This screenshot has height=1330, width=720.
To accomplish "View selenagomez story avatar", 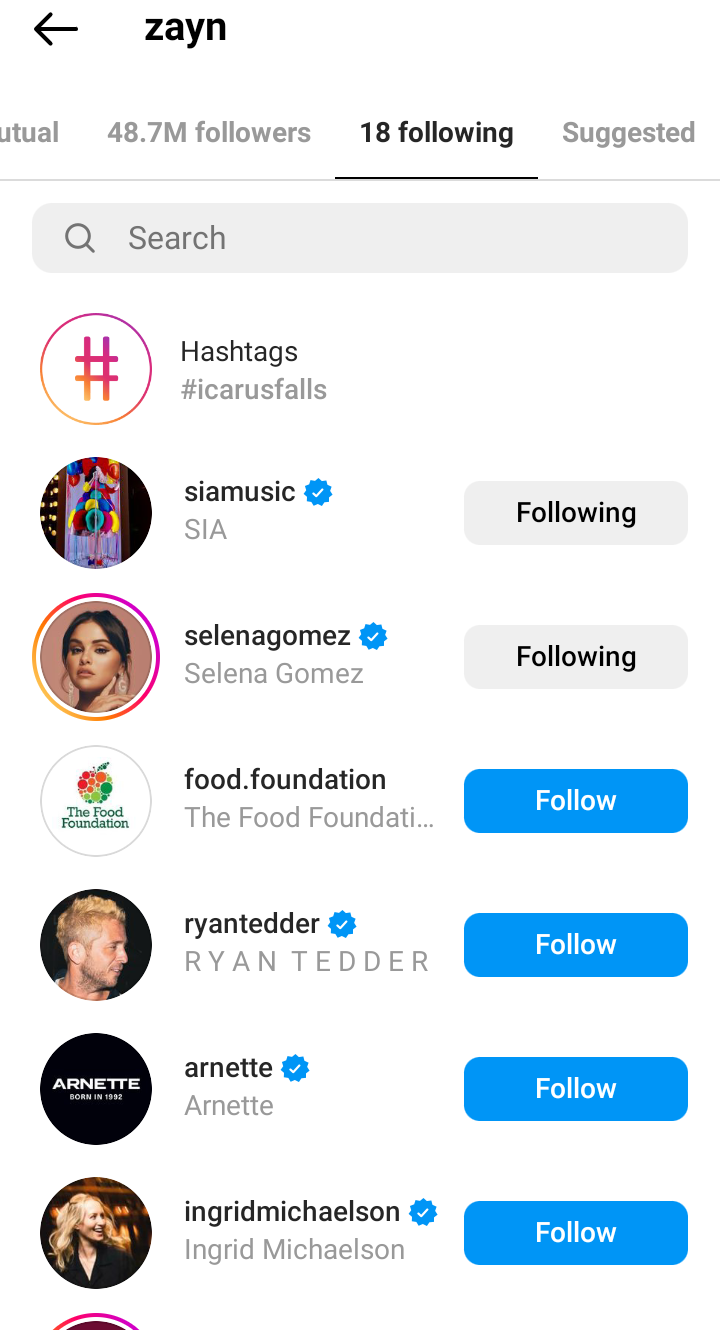I will [x=96, y=657].
